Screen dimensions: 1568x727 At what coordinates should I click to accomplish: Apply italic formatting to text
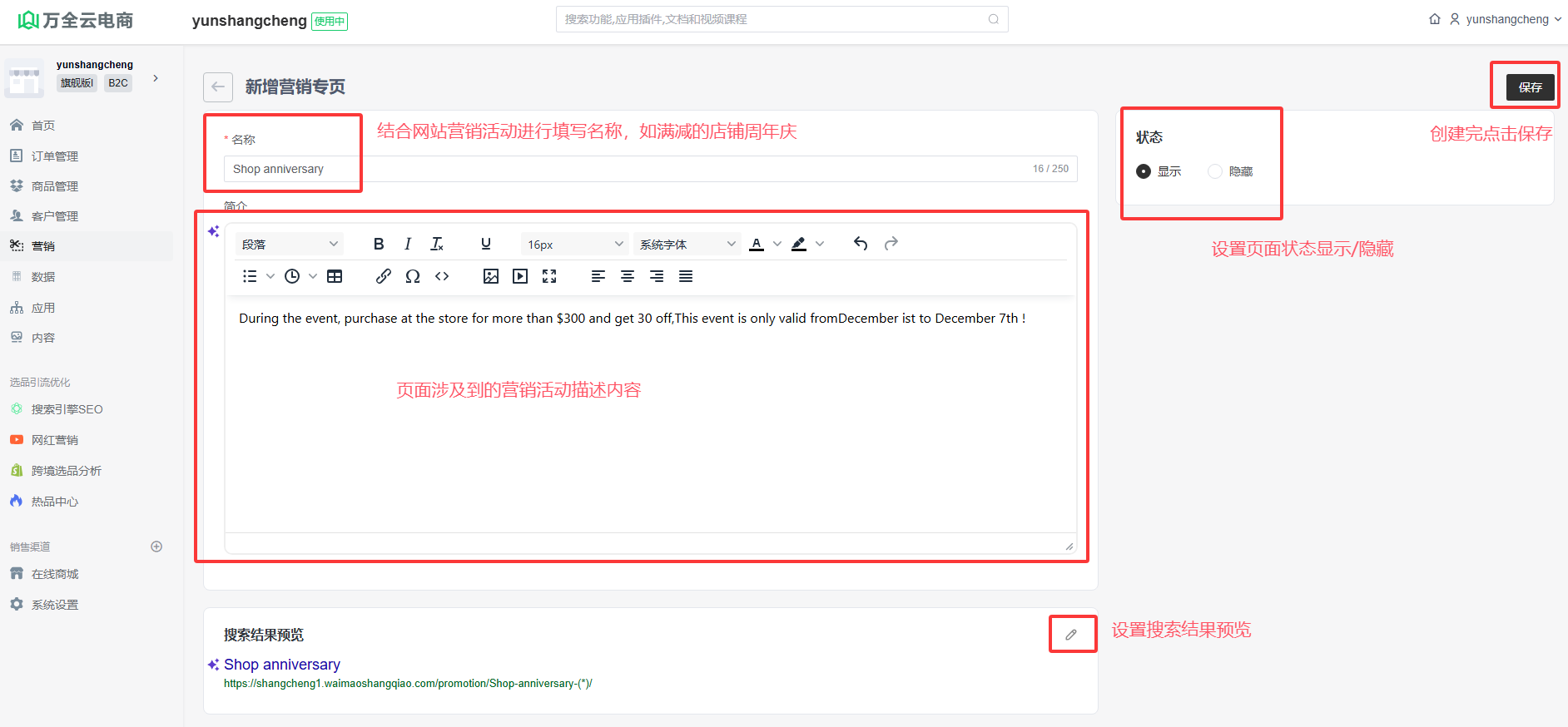coord(408,244)
